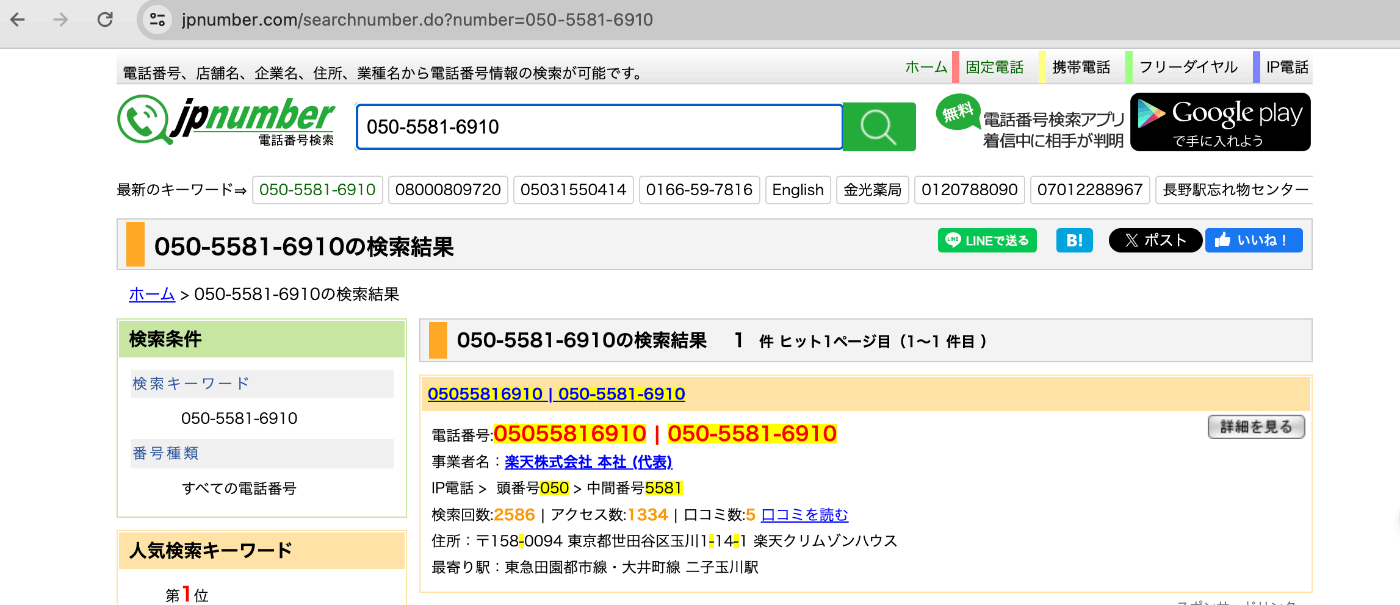
Task: Open site info icon in address bar
Action: pos(157,20)
